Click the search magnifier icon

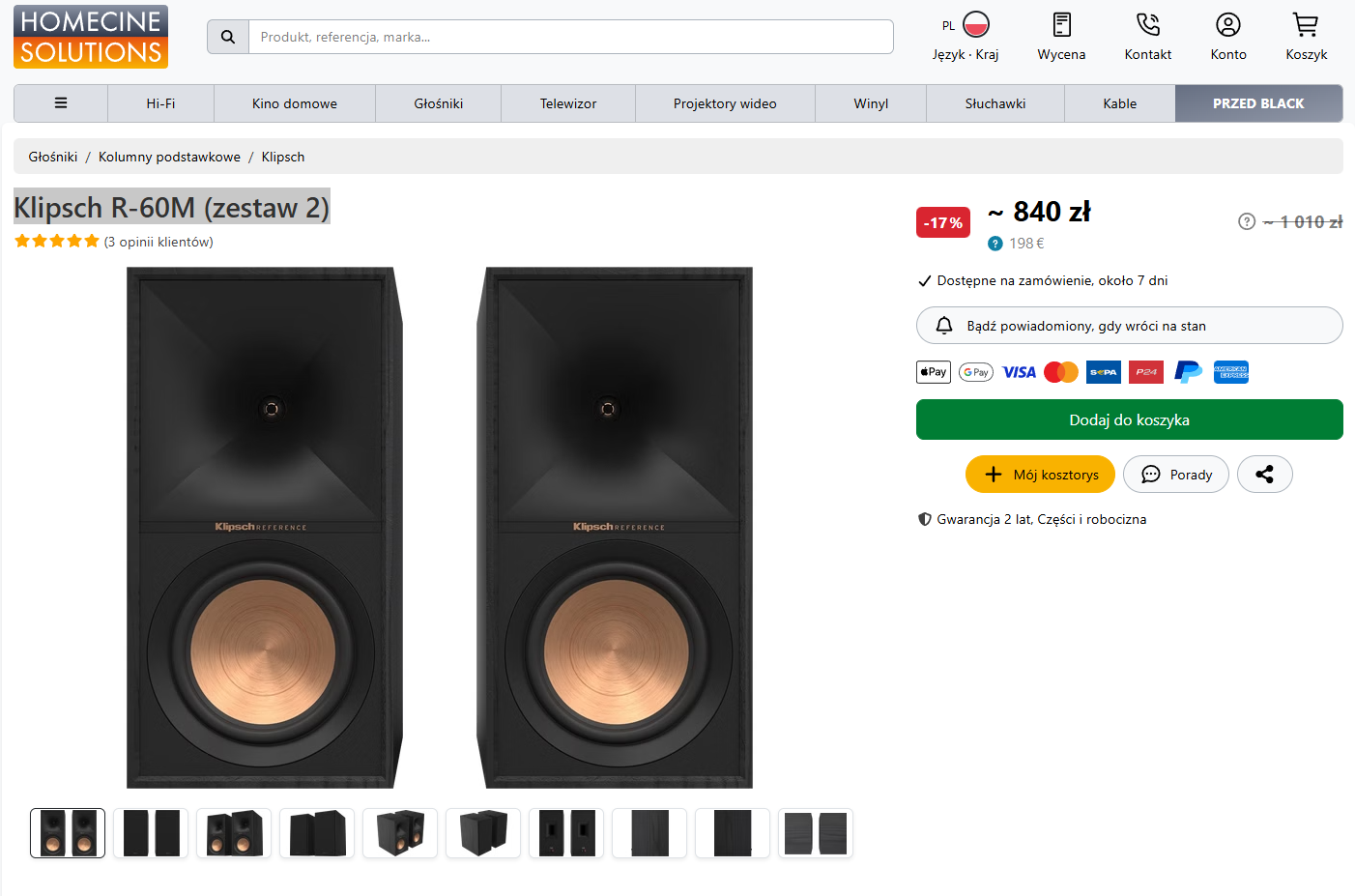coord(228,37)
